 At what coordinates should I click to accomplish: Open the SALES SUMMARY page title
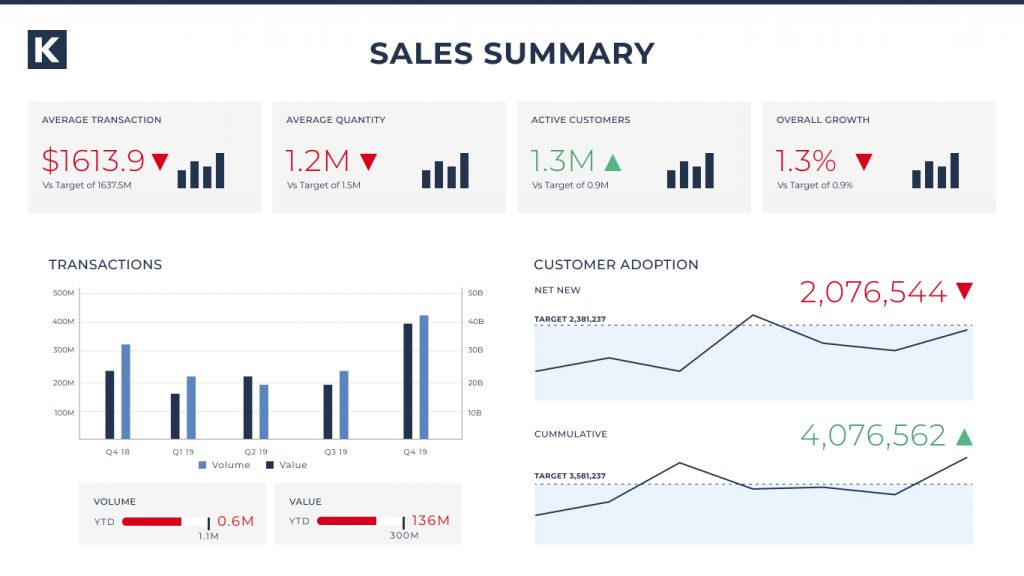coord(512,54)
